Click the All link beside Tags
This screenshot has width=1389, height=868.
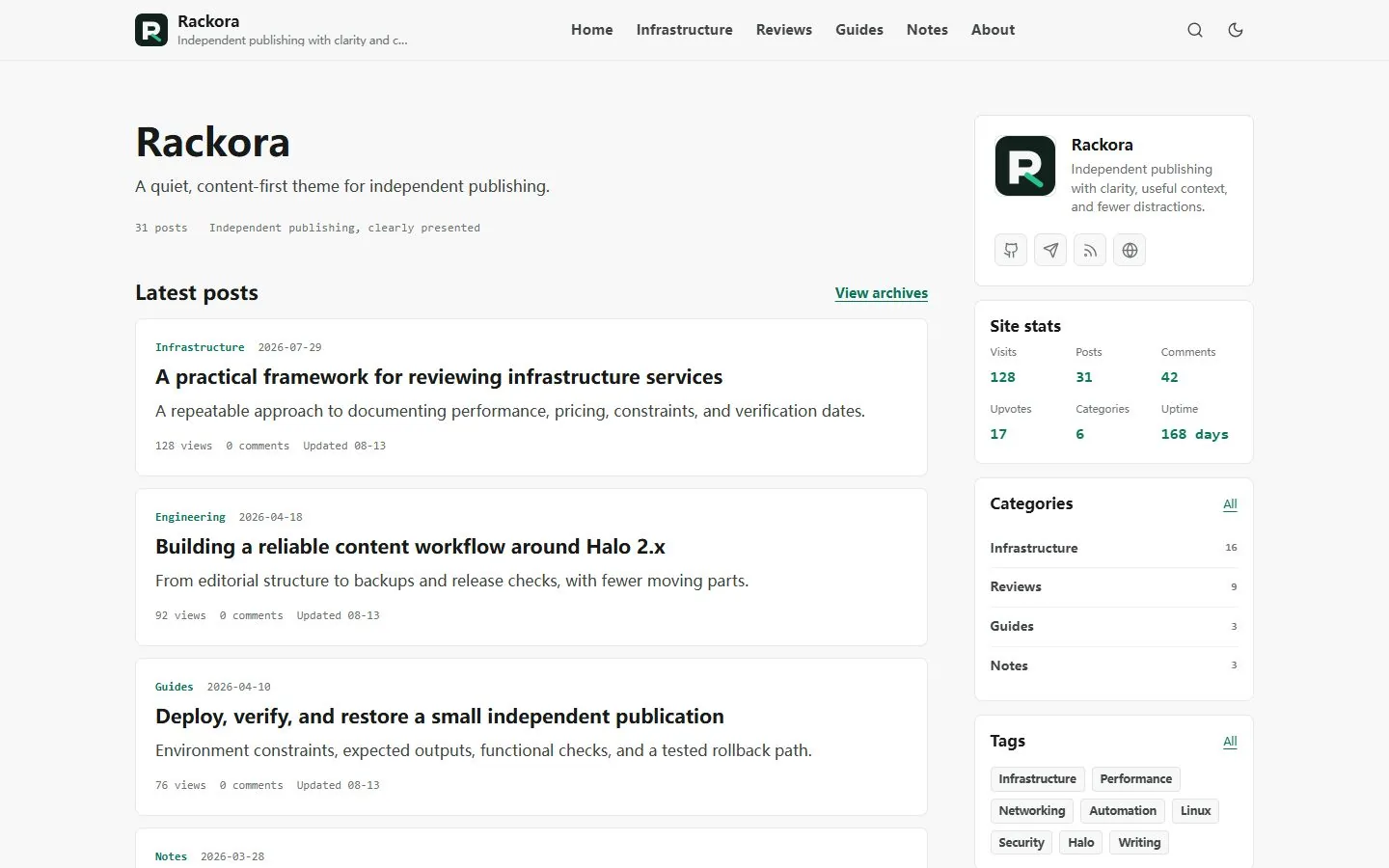point(1230,742)
